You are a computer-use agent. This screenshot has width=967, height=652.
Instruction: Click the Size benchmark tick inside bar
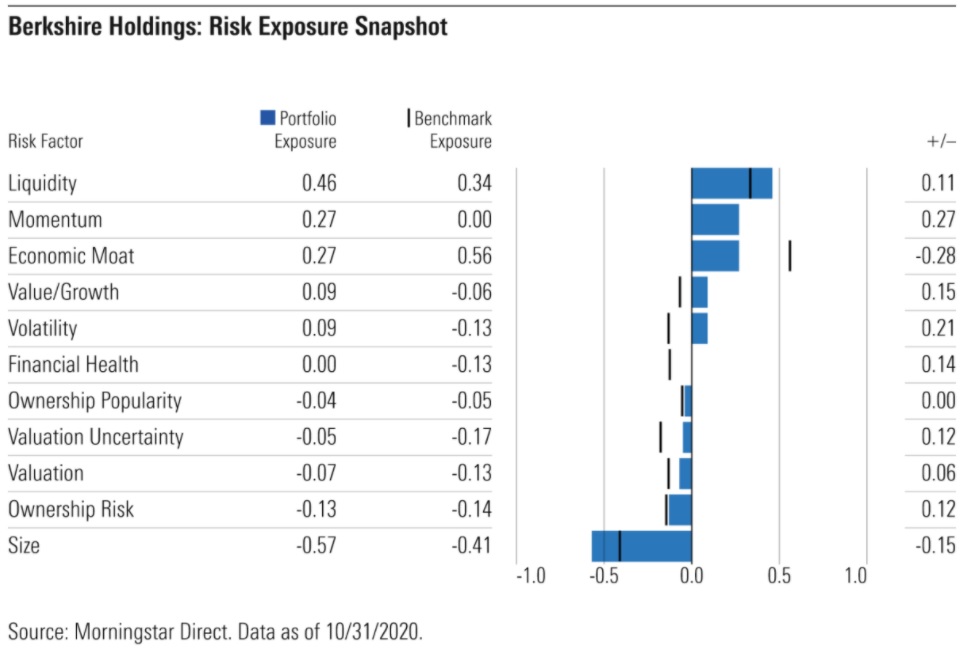click(x=620, y=546)
